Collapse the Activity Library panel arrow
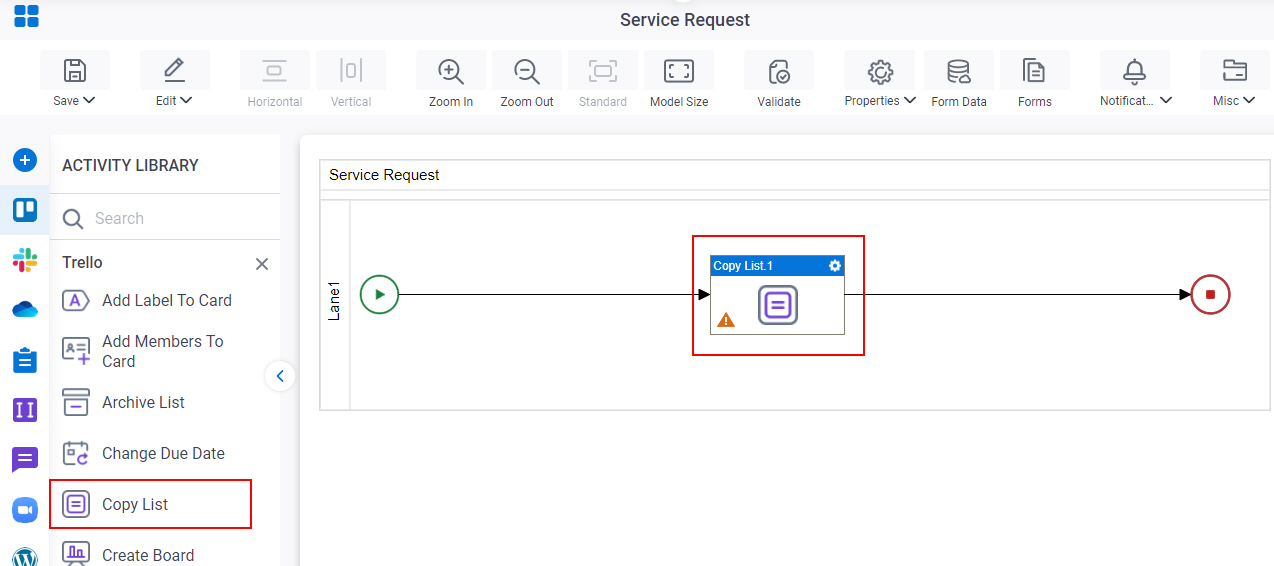Viewport: 1274px width, 566px height. click(280, 376)
